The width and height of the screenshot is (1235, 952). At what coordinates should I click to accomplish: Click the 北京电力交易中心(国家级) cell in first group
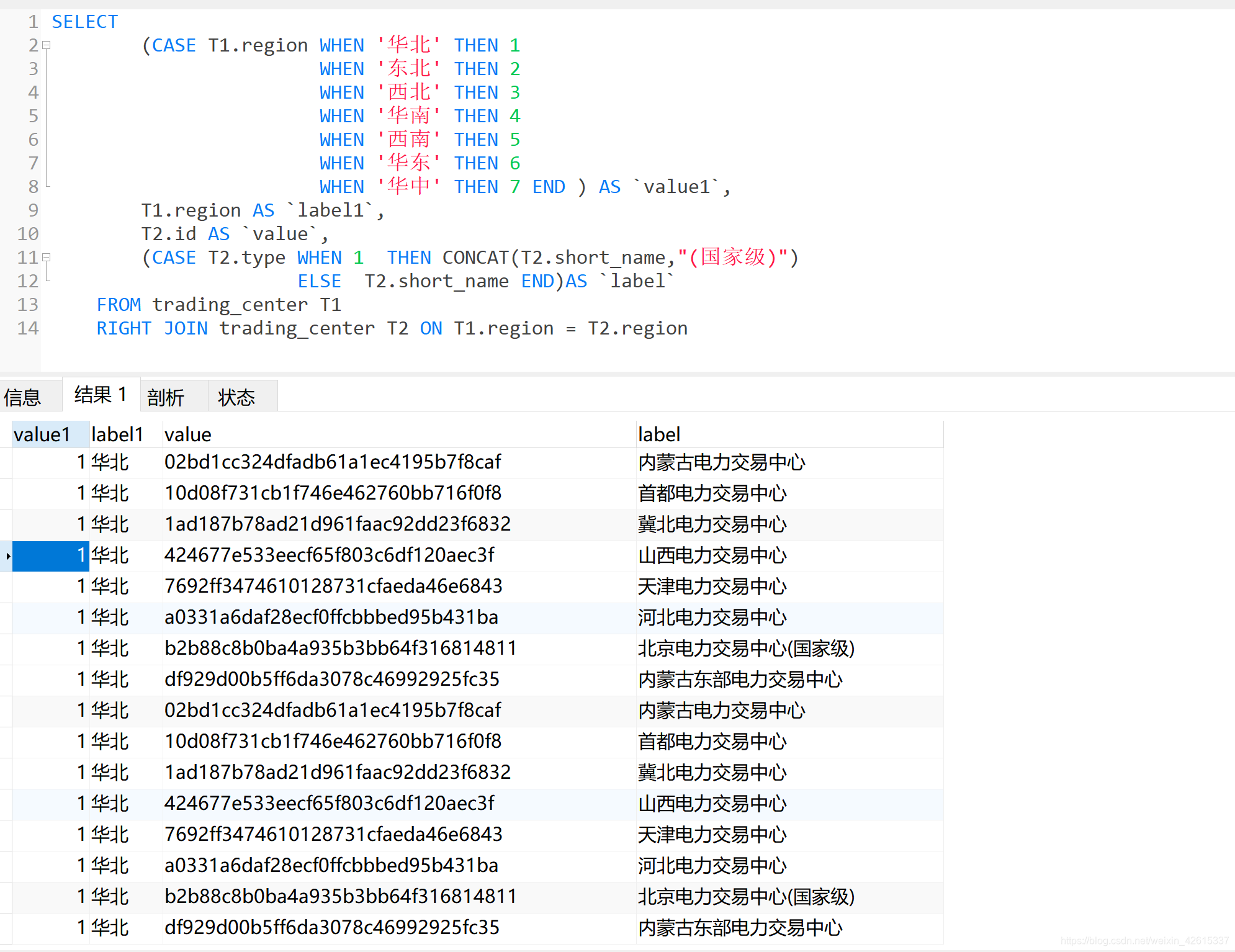click(746, 649)
